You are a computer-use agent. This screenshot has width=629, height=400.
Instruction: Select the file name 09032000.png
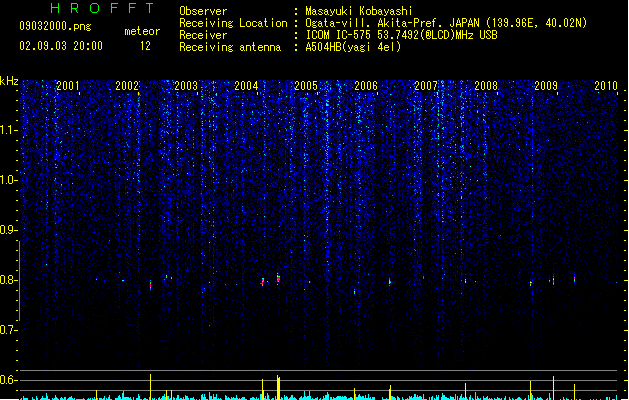coord(55,26)
